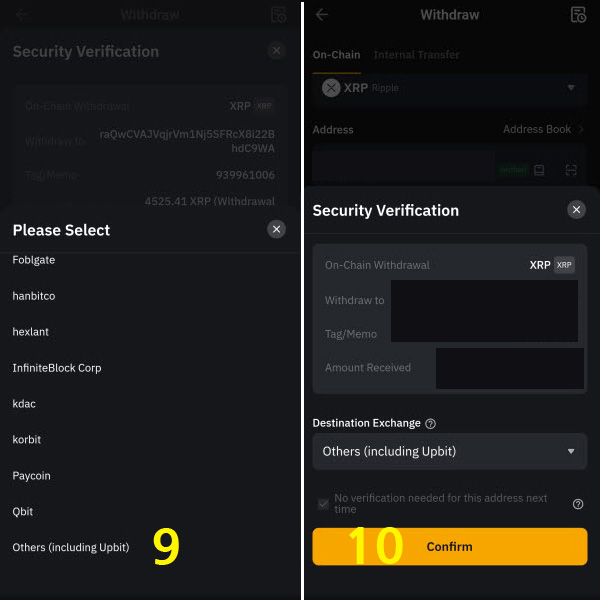Choose korbit as destination exchange
The width and height of the screenshot is (600, 600).
(26, 440)
